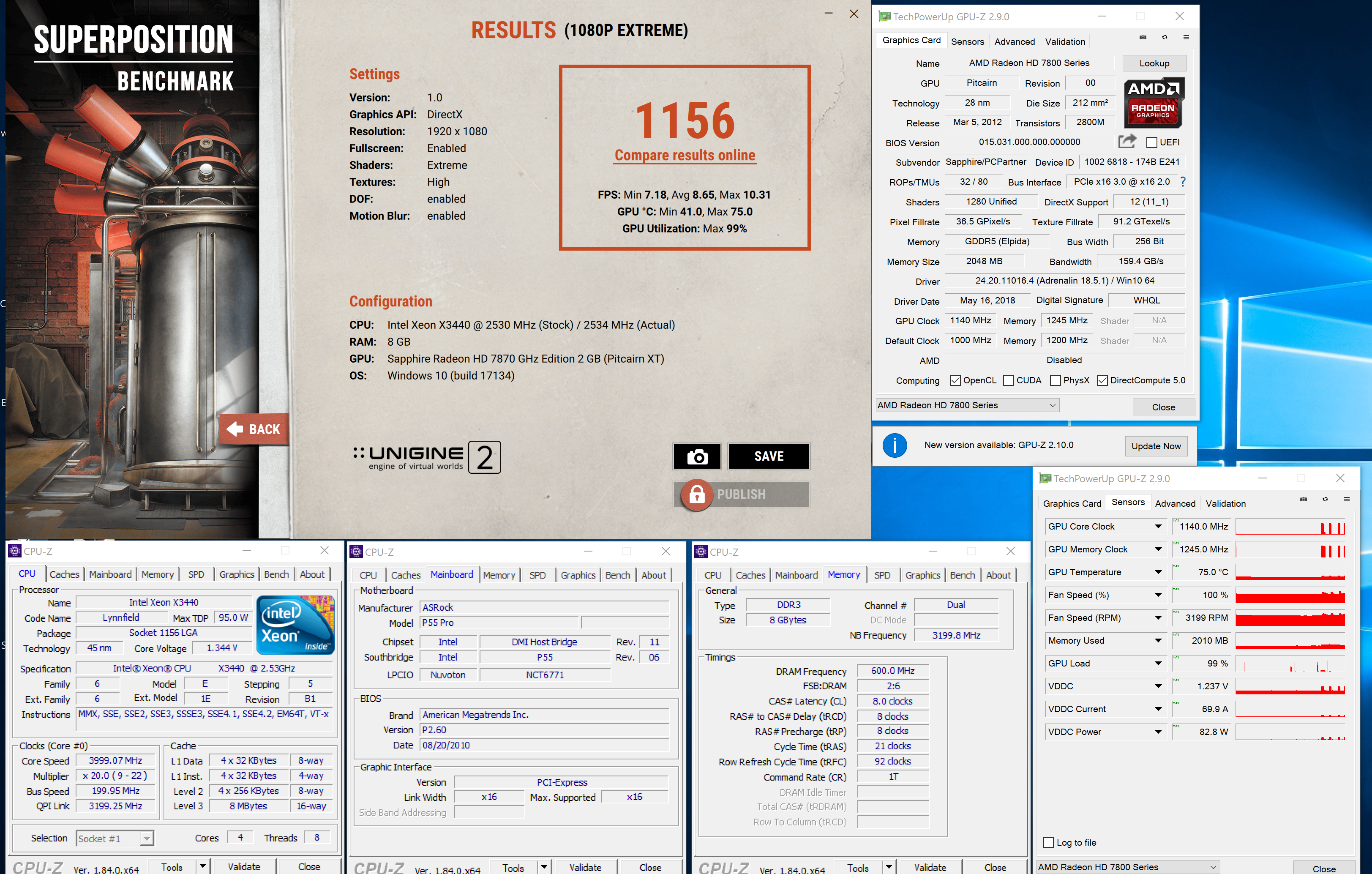Click GPU Load sensor graph
This screenshot has width=1372, height=874.
click(1290, 663)
